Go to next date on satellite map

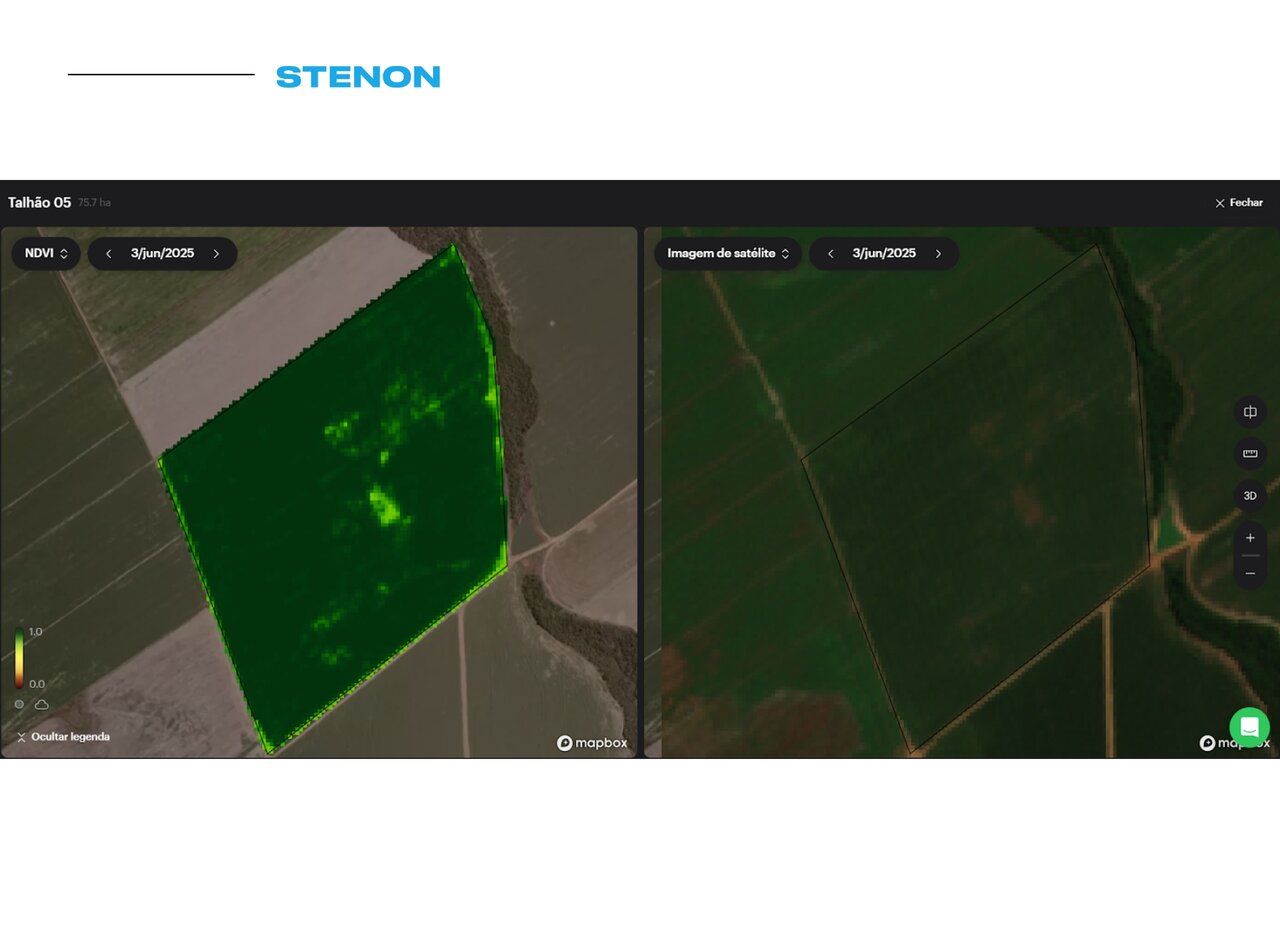938,254
